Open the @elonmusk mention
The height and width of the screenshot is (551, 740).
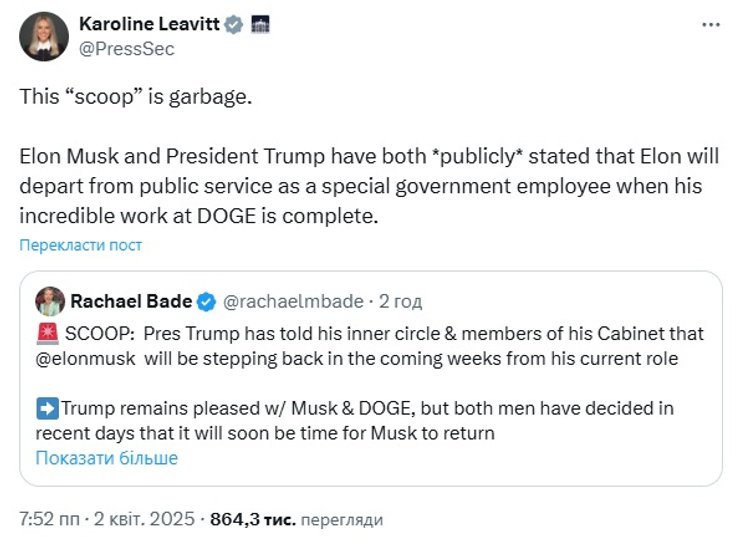(92, 358)
